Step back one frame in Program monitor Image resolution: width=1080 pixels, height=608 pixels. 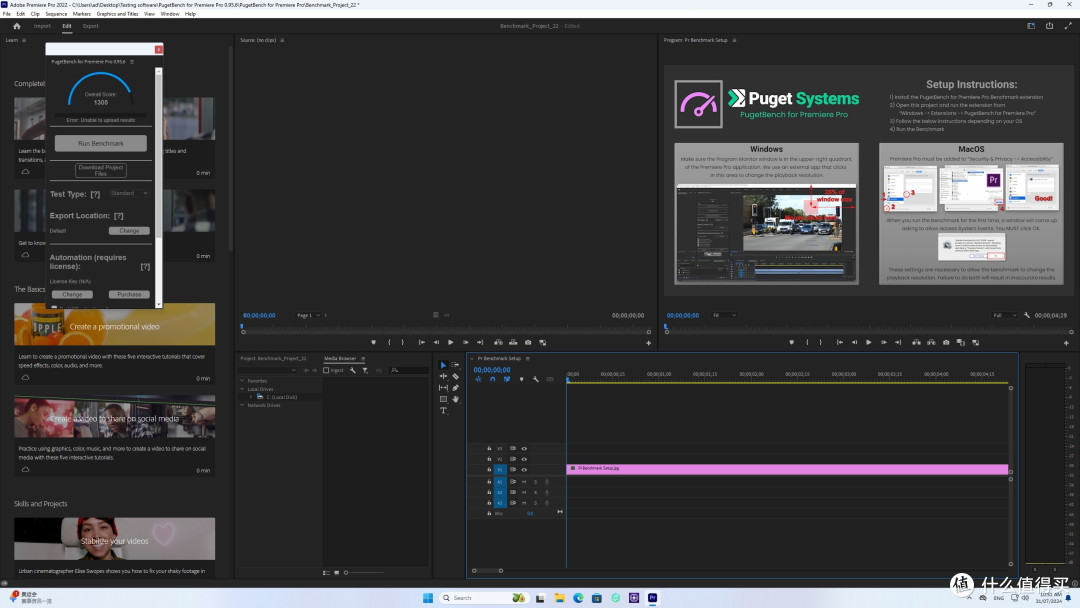tap(854, 342)
